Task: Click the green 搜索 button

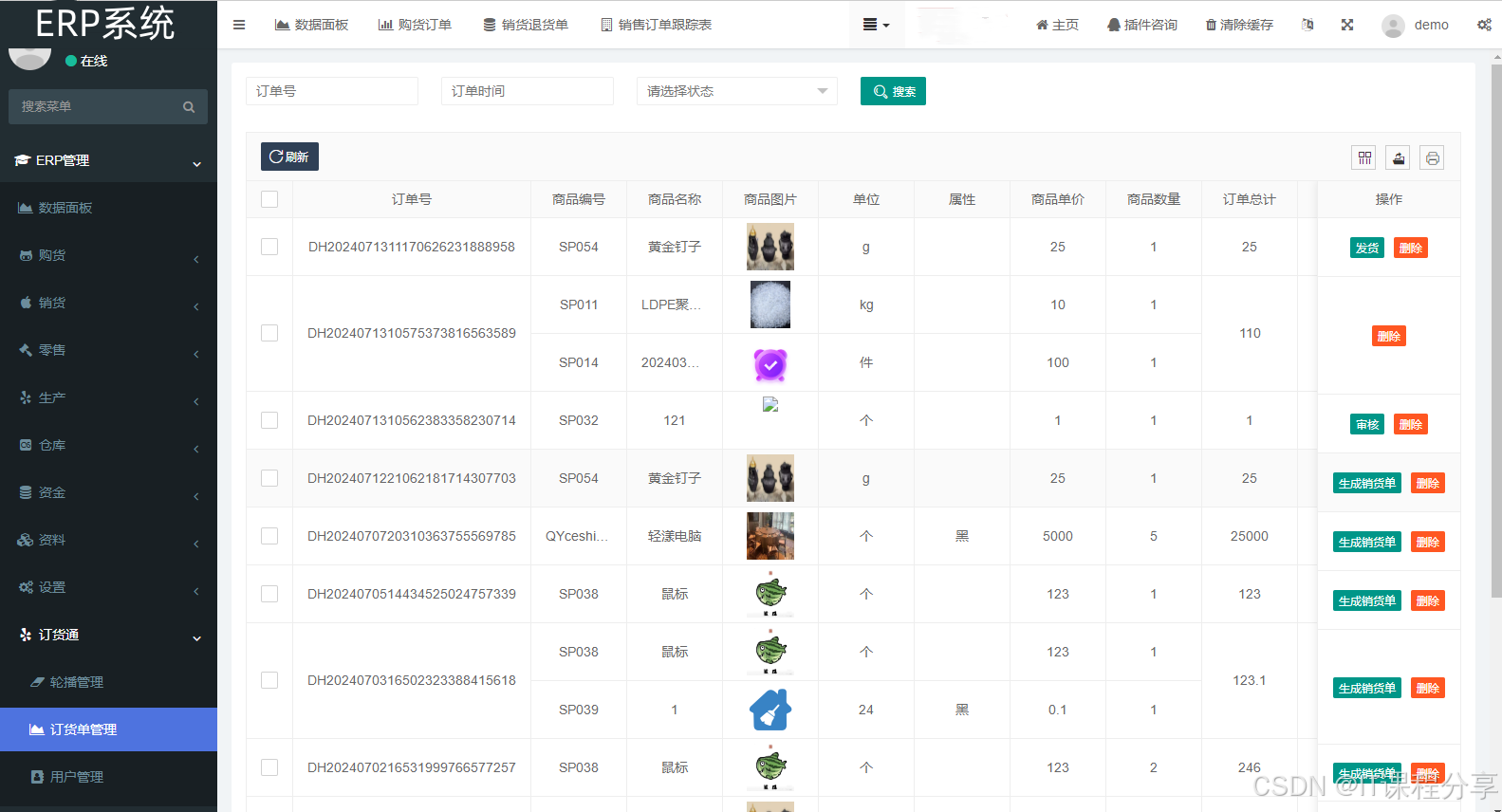Action: click(892, 91)
